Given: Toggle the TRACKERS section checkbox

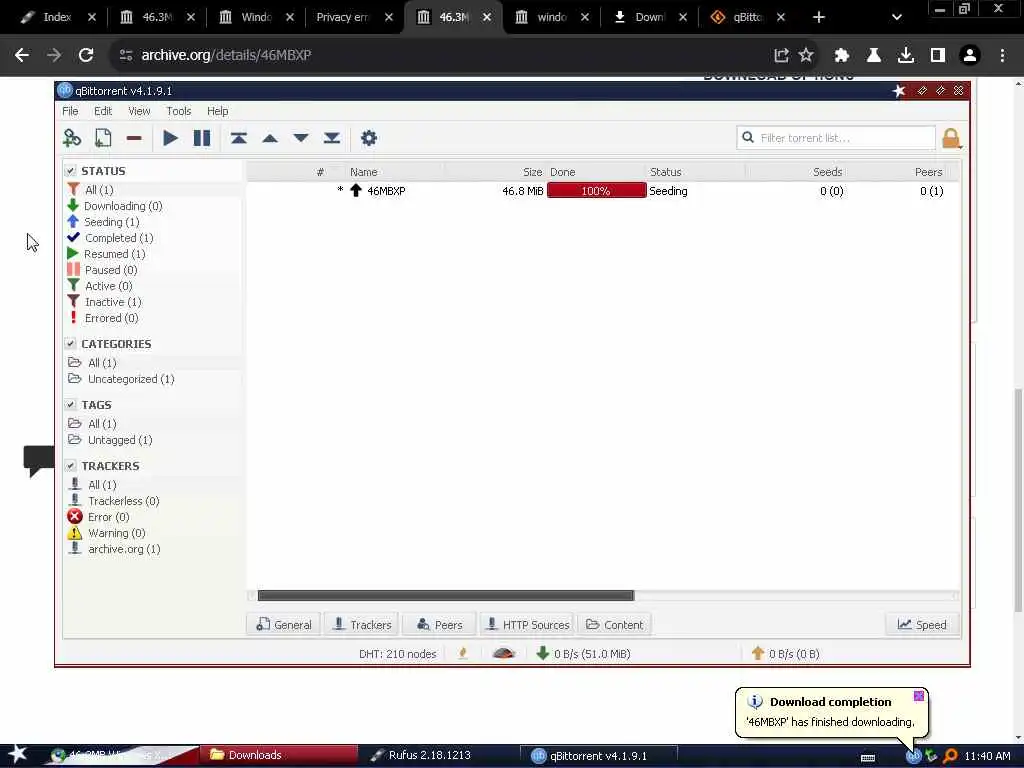Looking at the screenshot, I should [70, 466].
